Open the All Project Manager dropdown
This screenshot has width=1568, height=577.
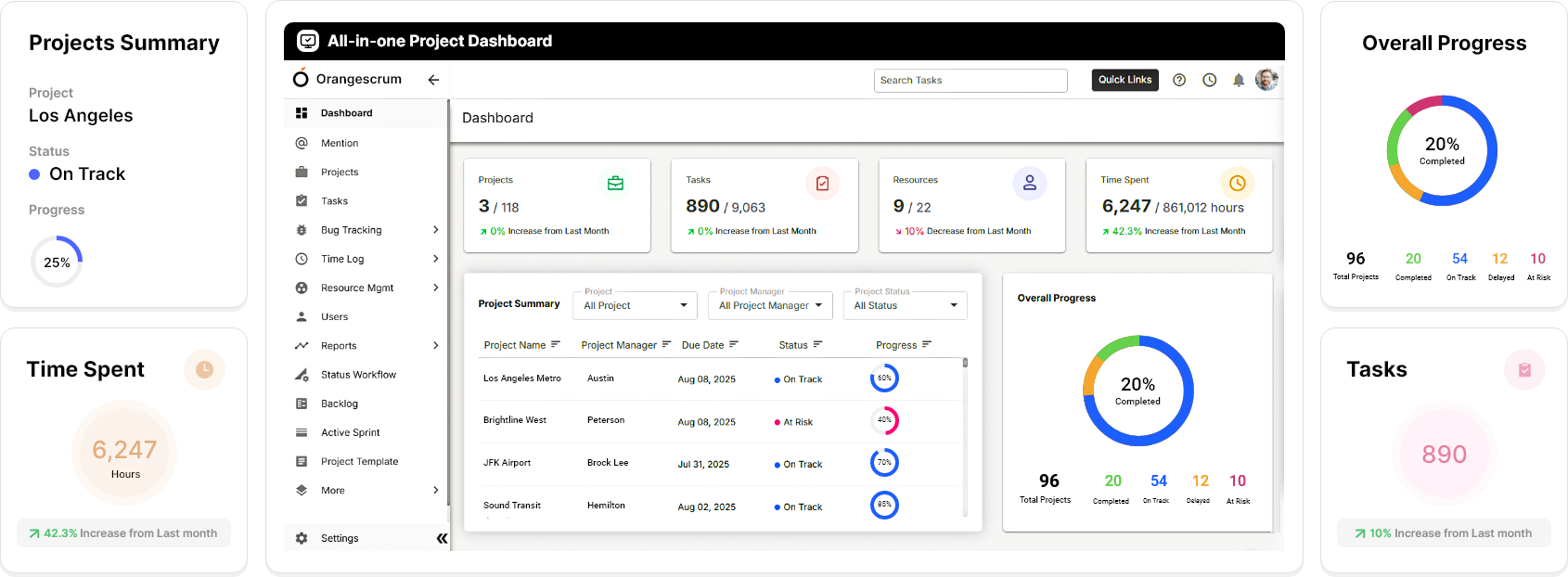(769, 305)
